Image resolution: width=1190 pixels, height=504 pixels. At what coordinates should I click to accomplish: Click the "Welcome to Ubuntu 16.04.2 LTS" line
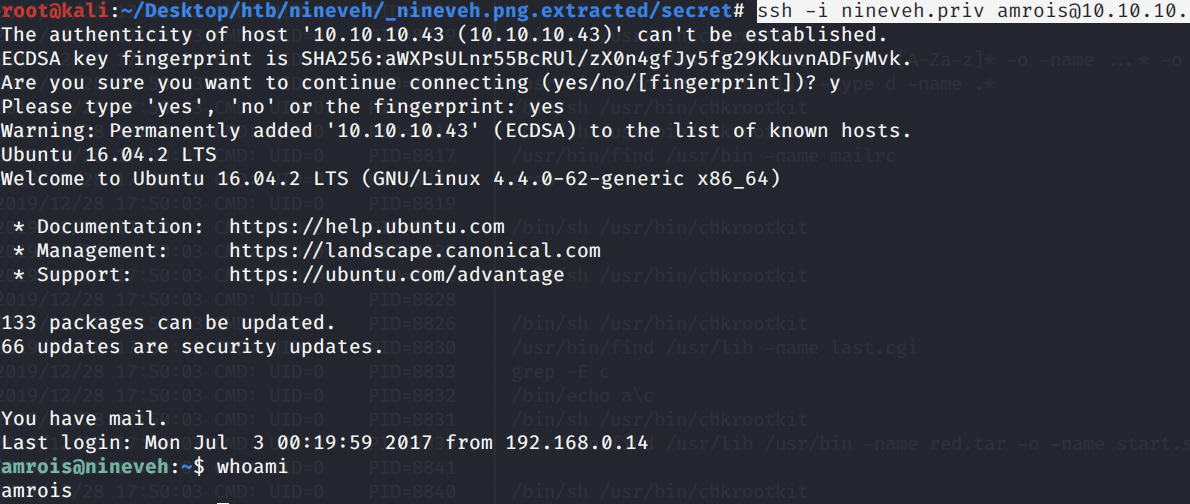pyautogui.click(x=390, y=179)
